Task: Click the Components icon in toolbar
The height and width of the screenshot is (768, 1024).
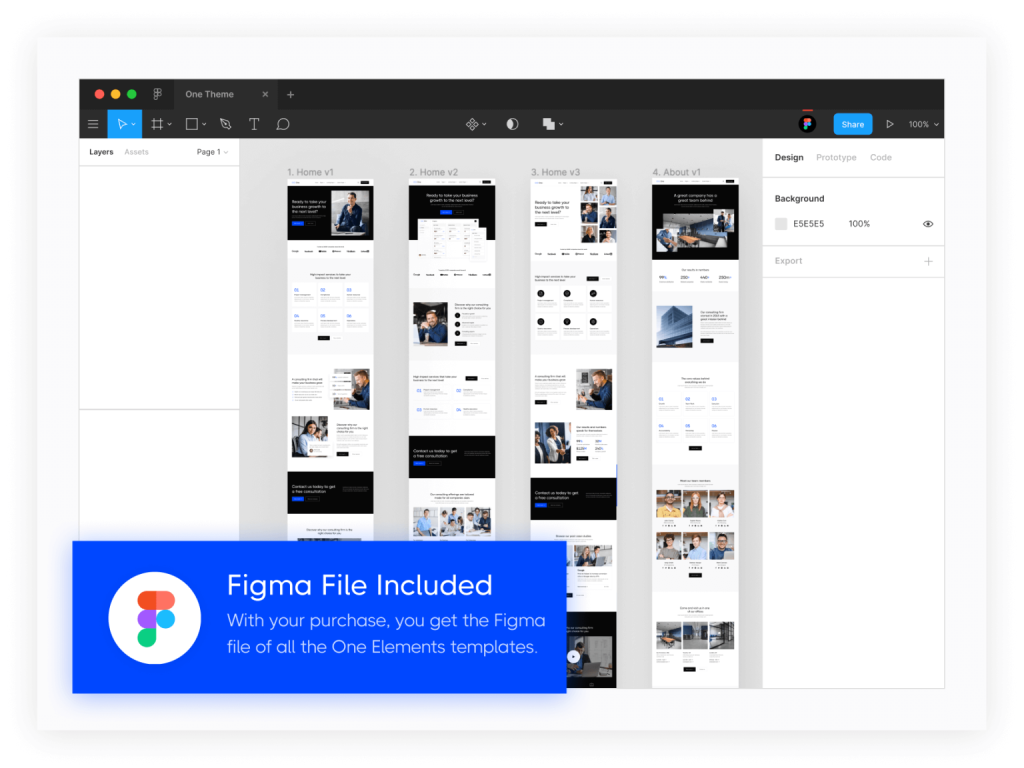Action: tap(472, 124)
